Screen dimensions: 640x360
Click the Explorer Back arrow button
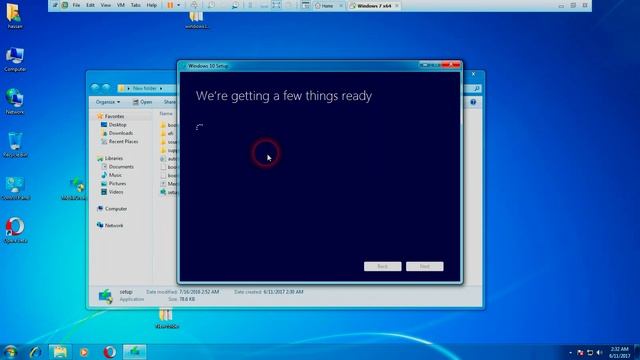tap(95, 87)
